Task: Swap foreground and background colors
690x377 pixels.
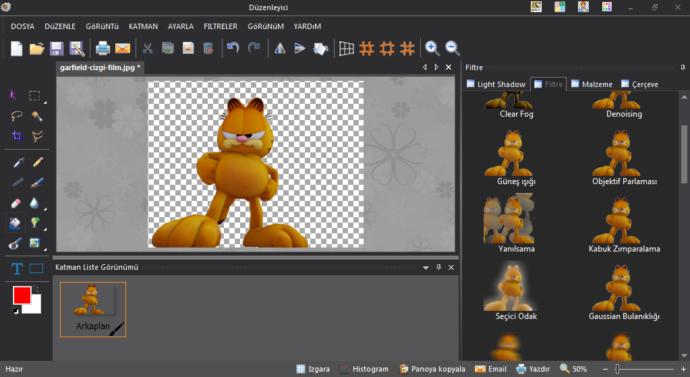Action: (x=36, y=289)
